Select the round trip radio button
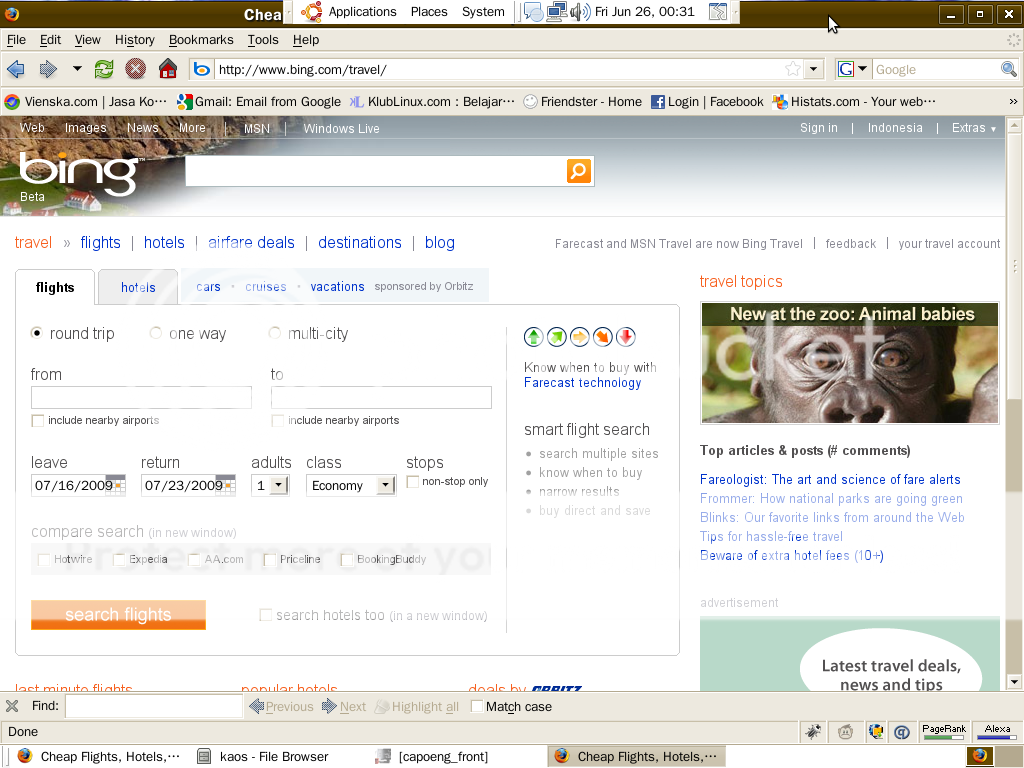 (x=37, y=333)
